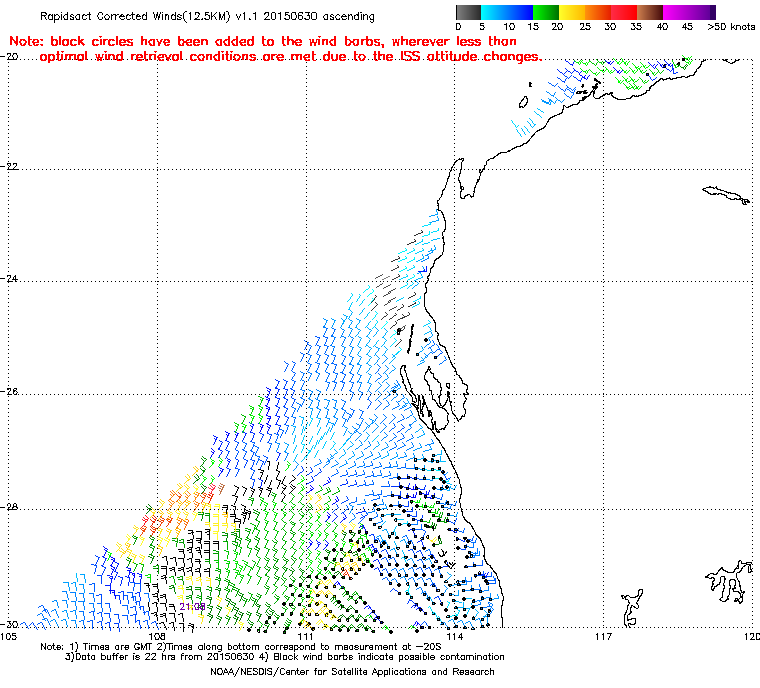Click the purple '21:08' swath time stamp
This screenshot has width=760, height=688.
click(x=192, y=607)
